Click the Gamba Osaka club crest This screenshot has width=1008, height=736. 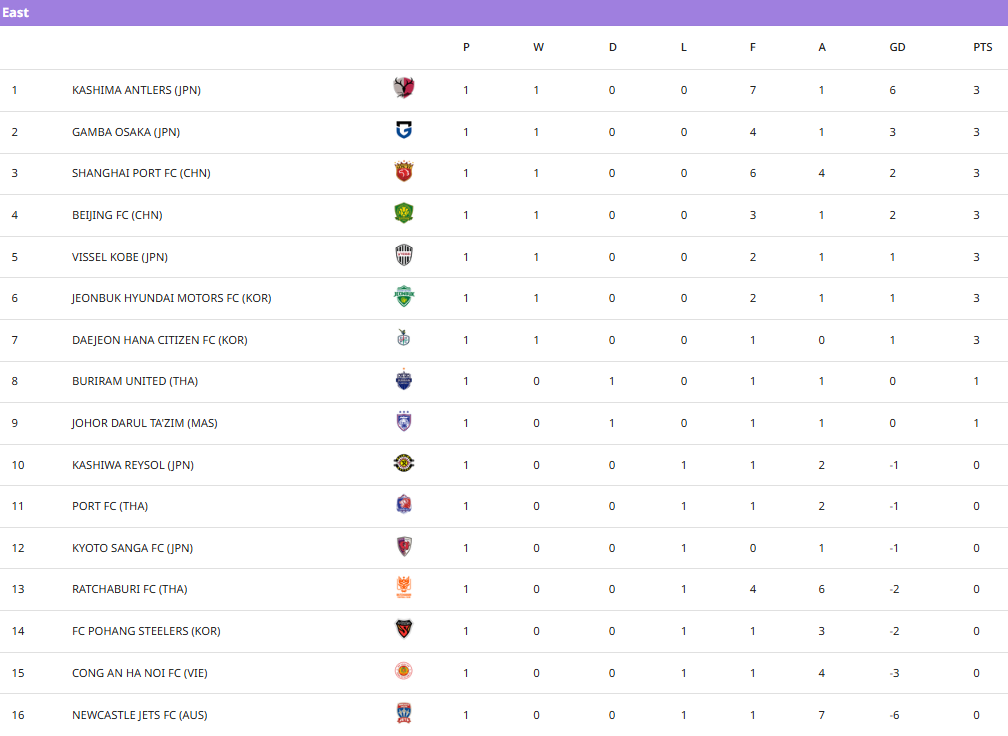point(404,130)
